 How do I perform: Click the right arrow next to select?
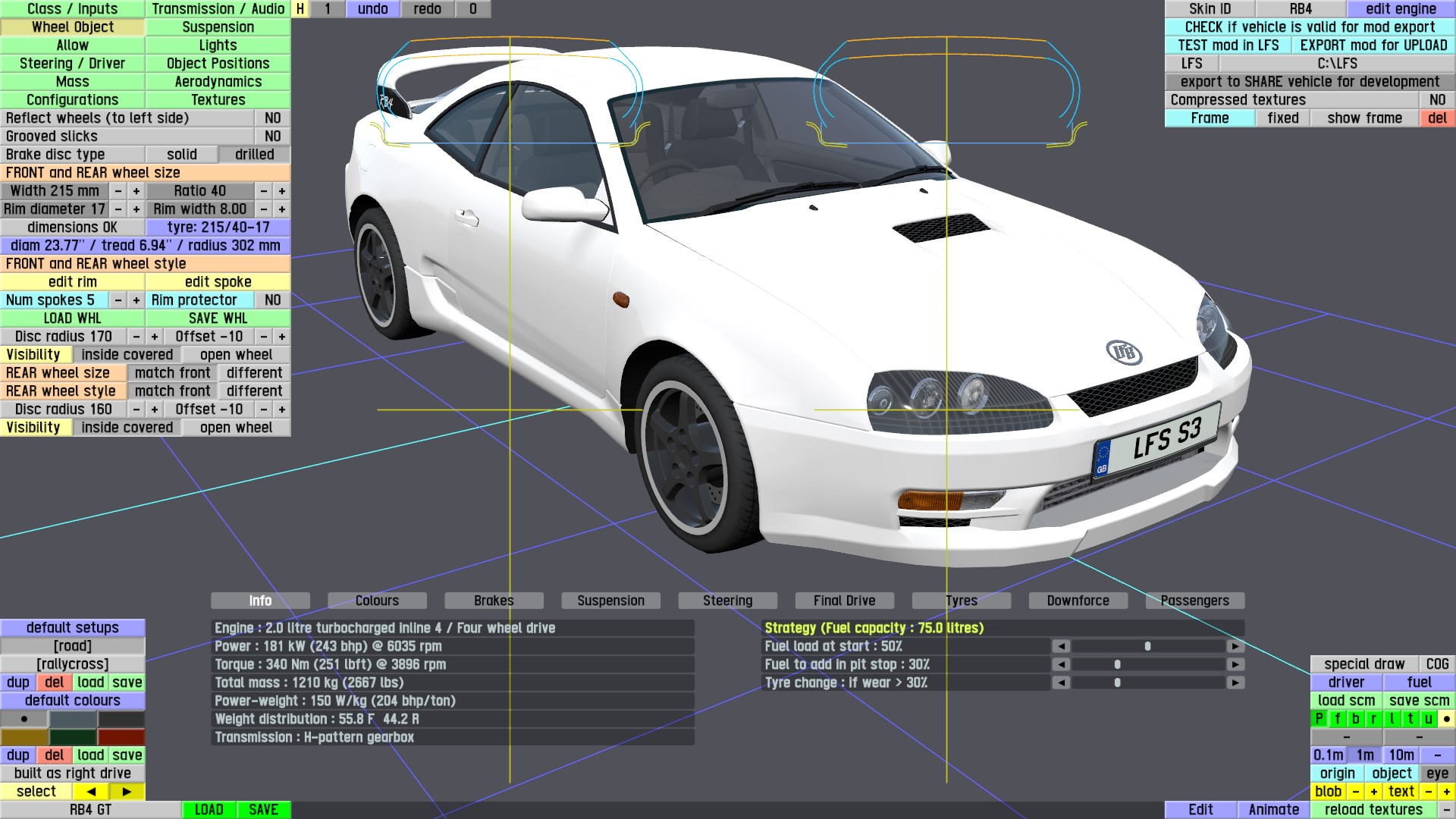[127, 792]
